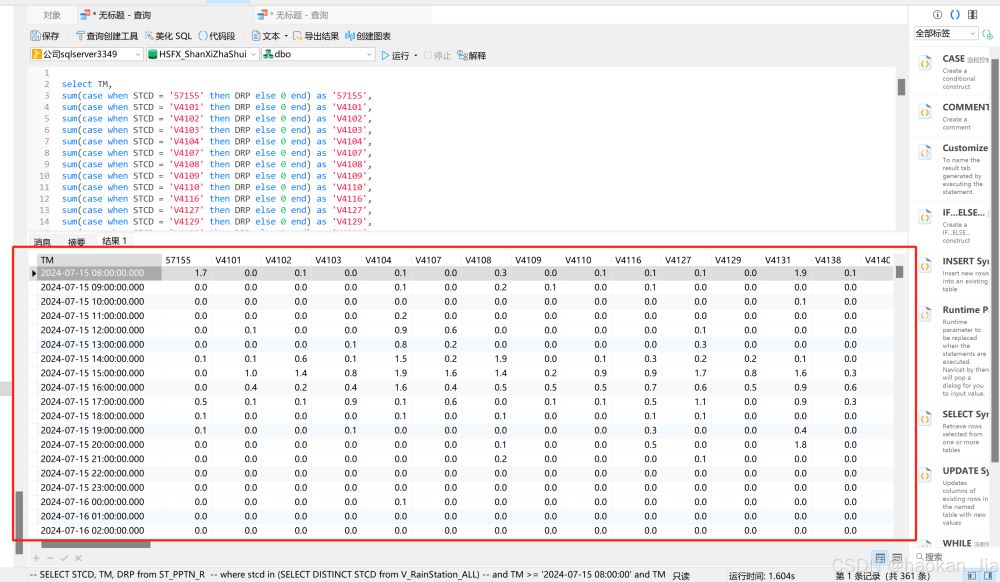
Task: Open the 查询创建工具 query builder
Action: pos(107,36)
